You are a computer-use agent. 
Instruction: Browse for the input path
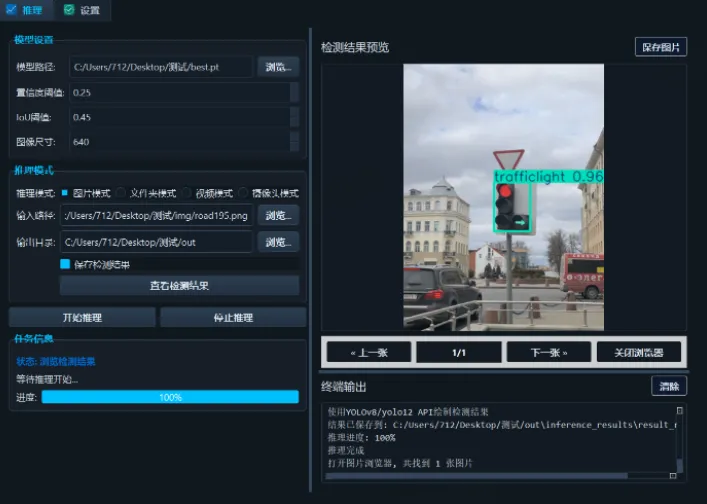(x=278, y=215)
